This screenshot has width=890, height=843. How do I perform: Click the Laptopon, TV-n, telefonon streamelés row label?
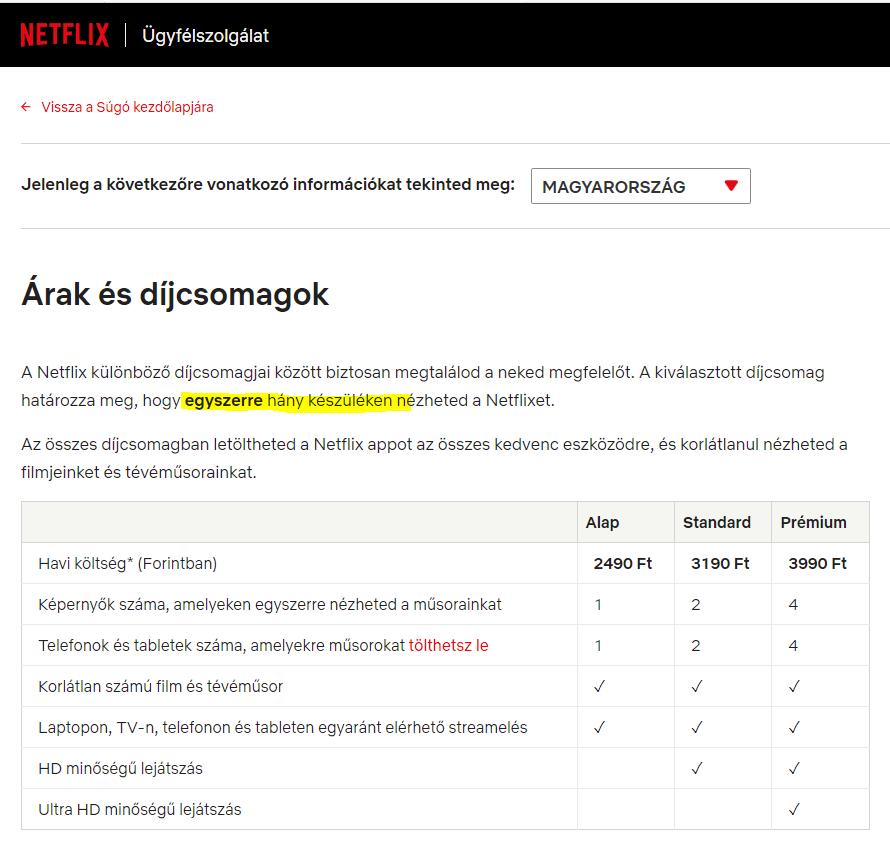coord(283,727)
